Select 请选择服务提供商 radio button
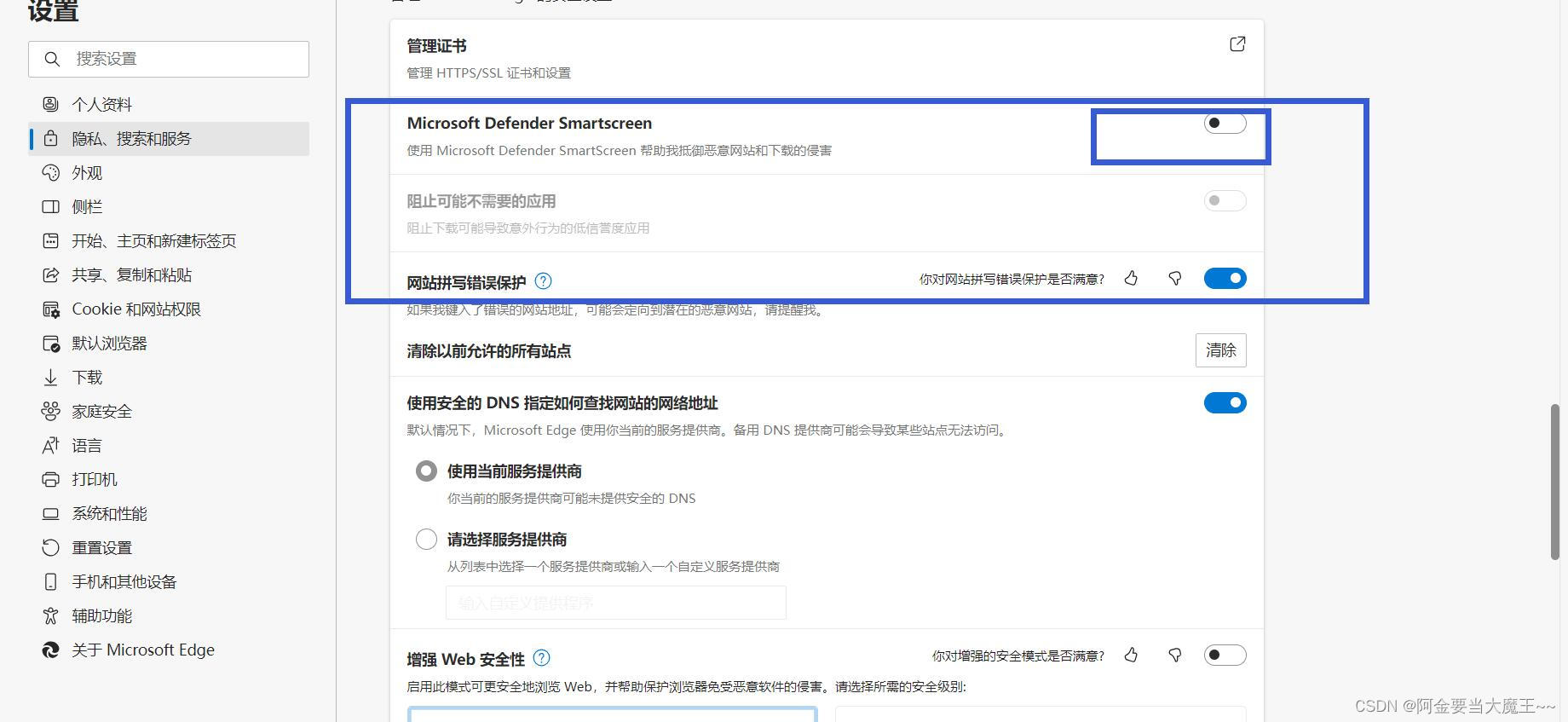The width and height of the screenshot is (1568, 722). [426, 539]
